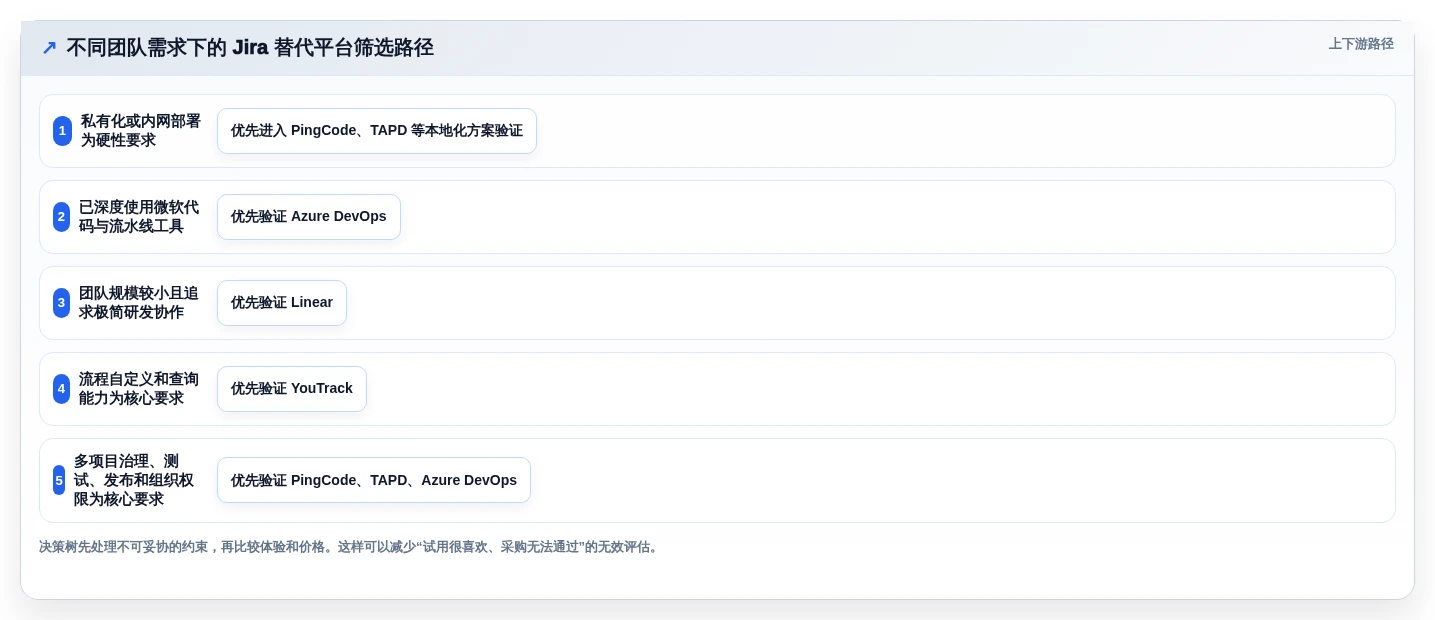The height and width of the screenshot is (620, 1435).
Task: Select 私有化或内网部署为硬性要求 condition text
Action: point(141,131)
